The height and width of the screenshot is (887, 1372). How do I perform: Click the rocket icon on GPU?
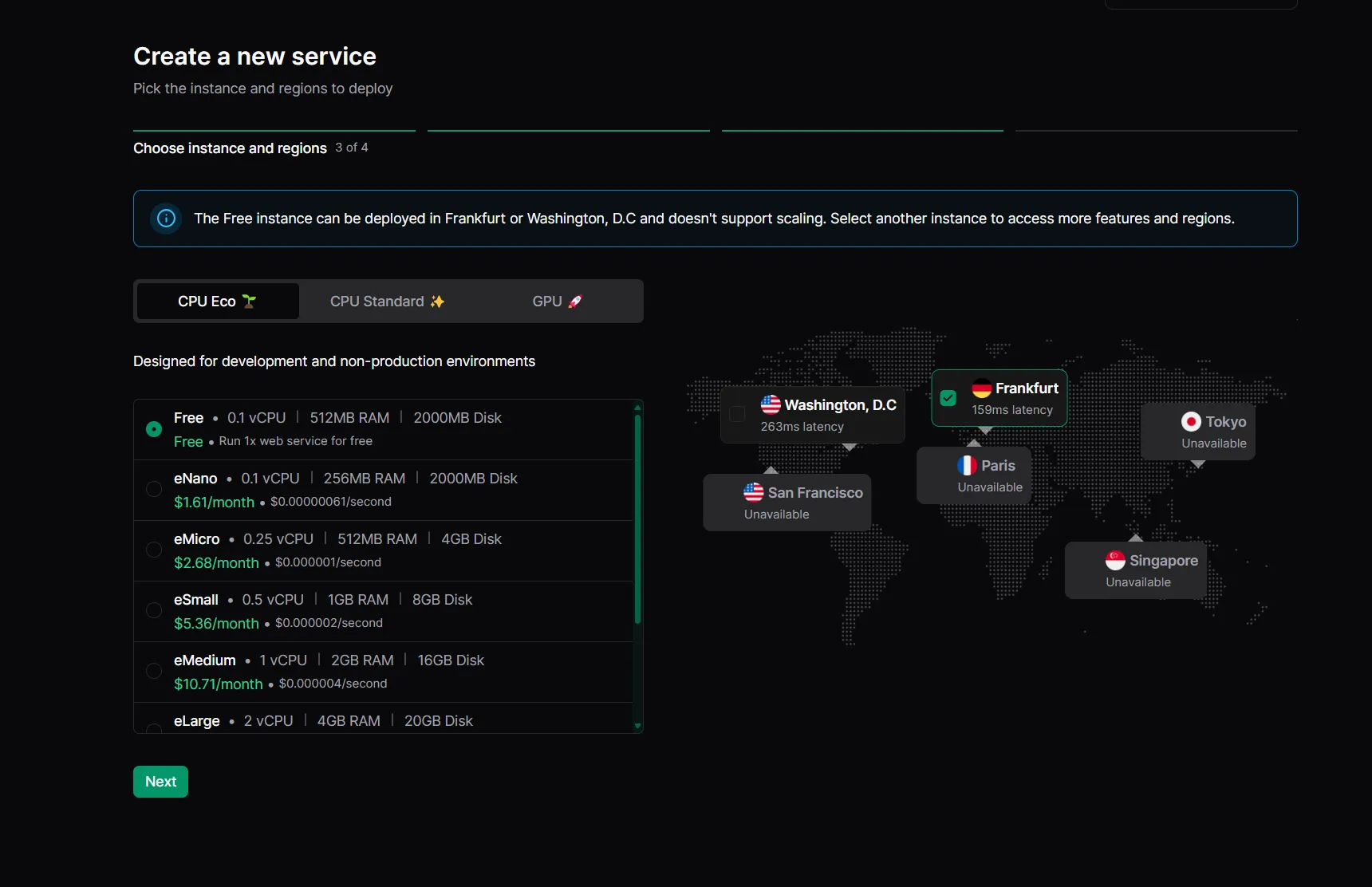point(575,301)
